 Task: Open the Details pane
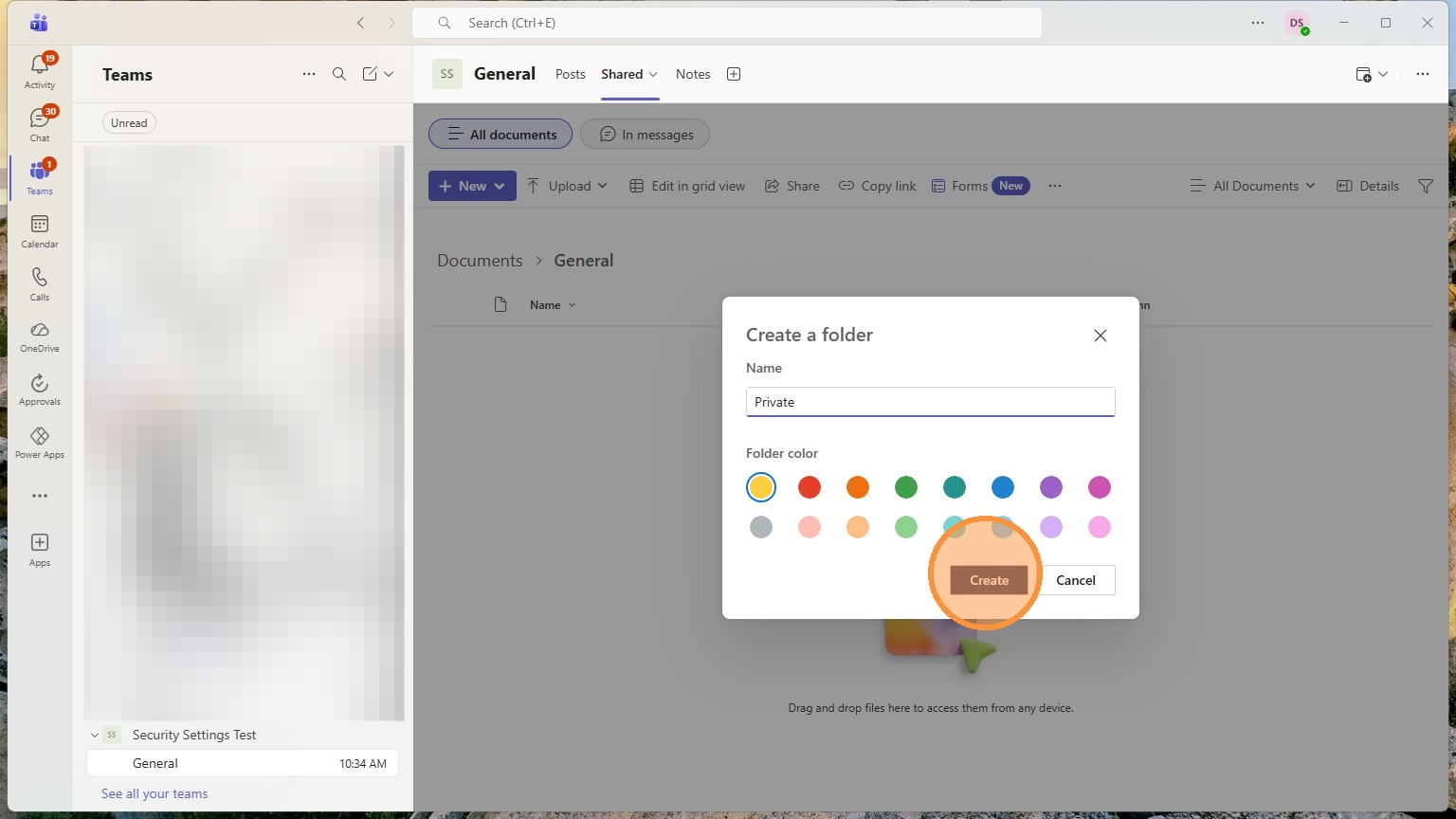click(x=1368, y=186)
